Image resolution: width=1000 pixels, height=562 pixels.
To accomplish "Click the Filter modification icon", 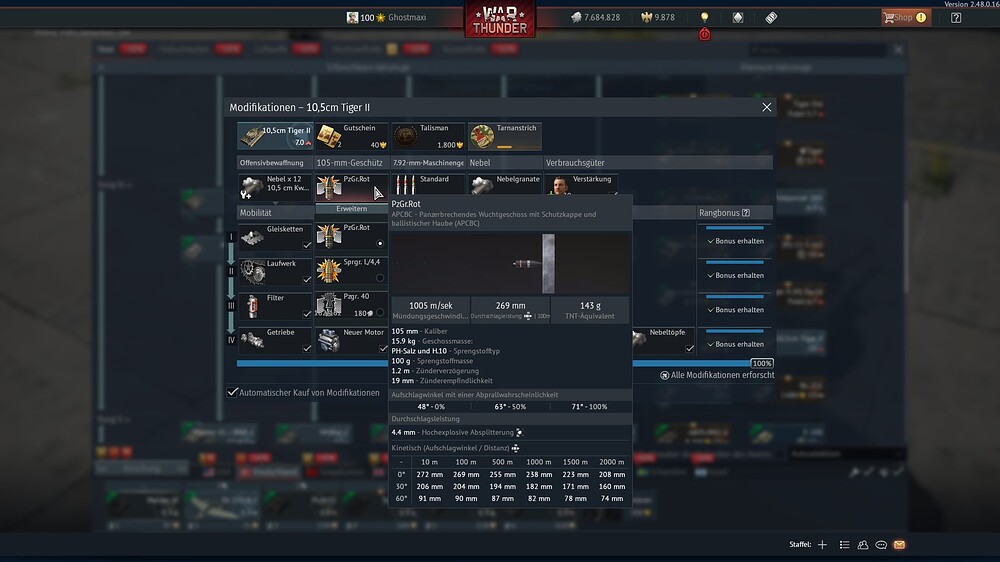I will click(253, 306).
